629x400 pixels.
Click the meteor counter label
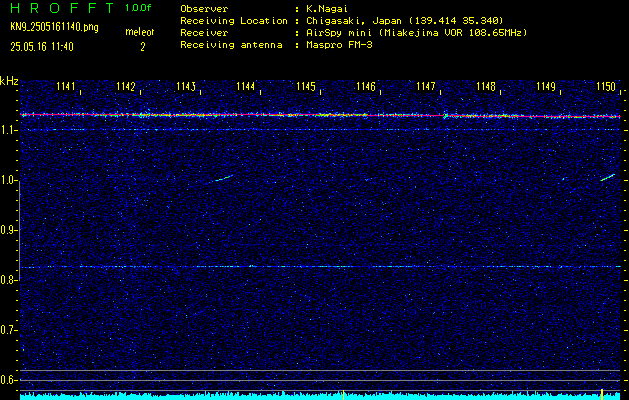[x=140, y=32]
